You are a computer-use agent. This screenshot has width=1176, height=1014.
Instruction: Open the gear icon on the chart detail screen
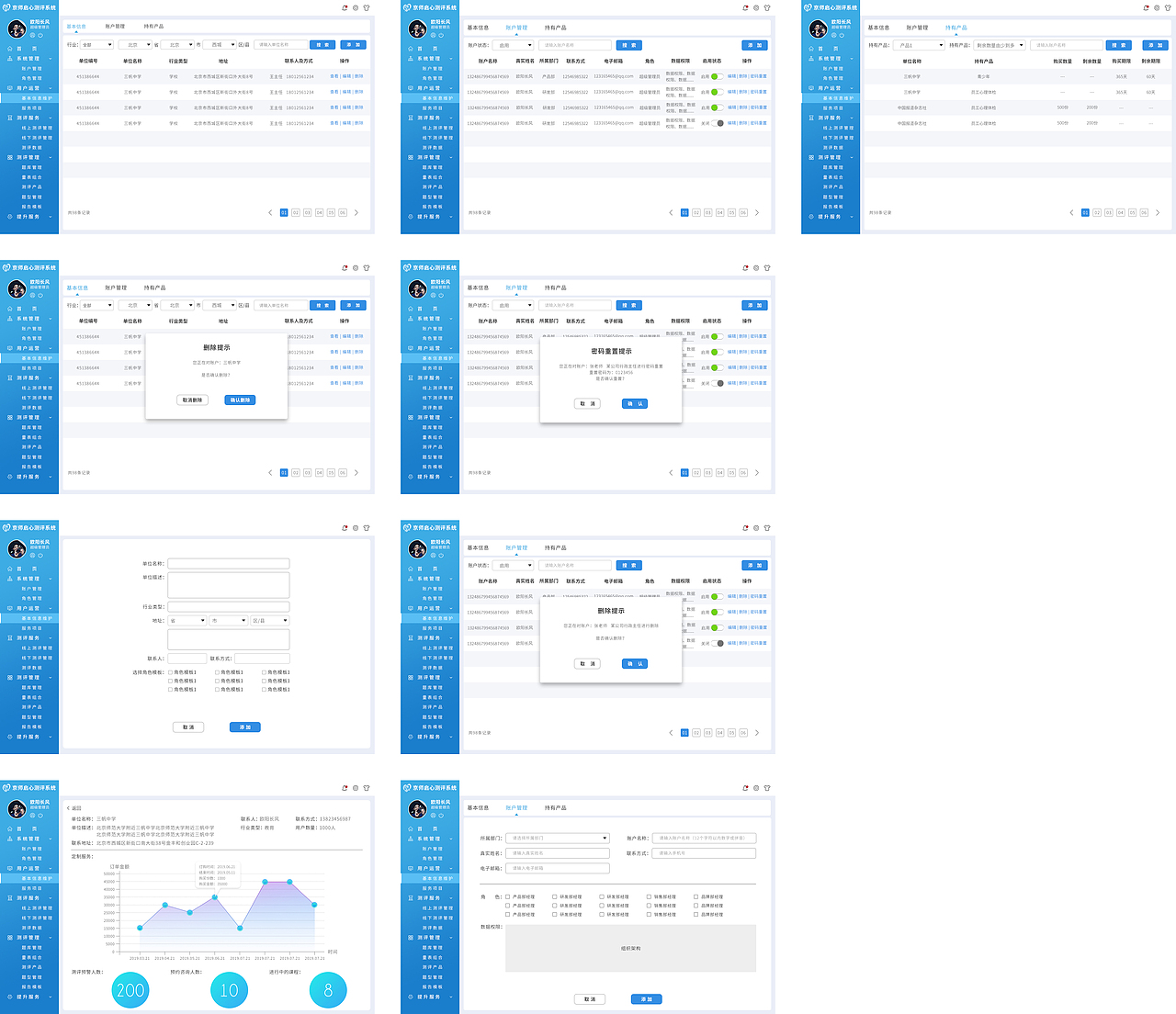click(356, 788)
